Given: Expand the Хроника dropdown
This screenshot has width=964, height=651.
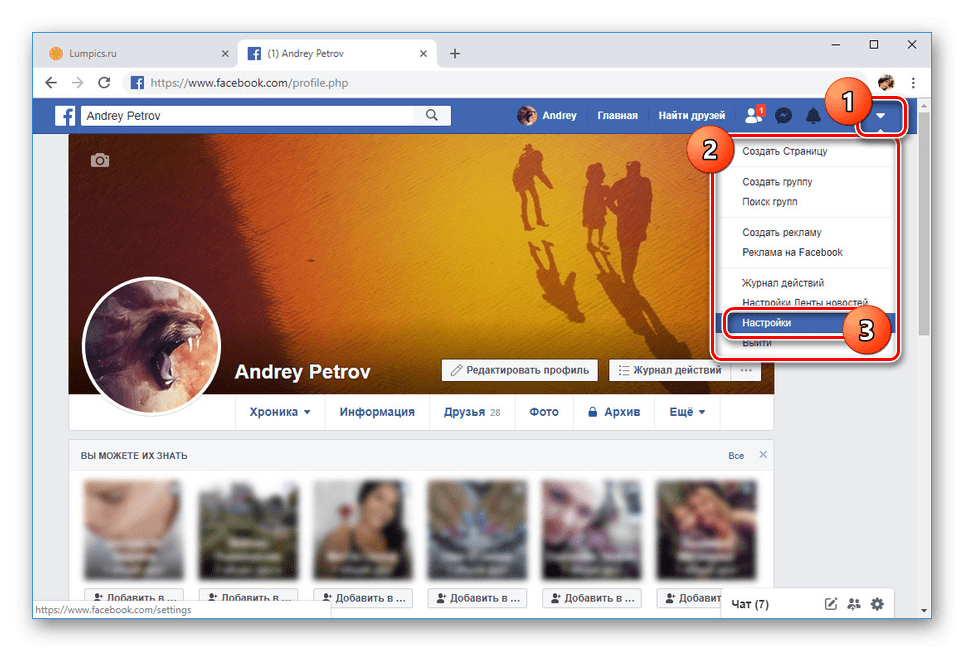Looking at the screenshot, I should click(x=280, y=412).
